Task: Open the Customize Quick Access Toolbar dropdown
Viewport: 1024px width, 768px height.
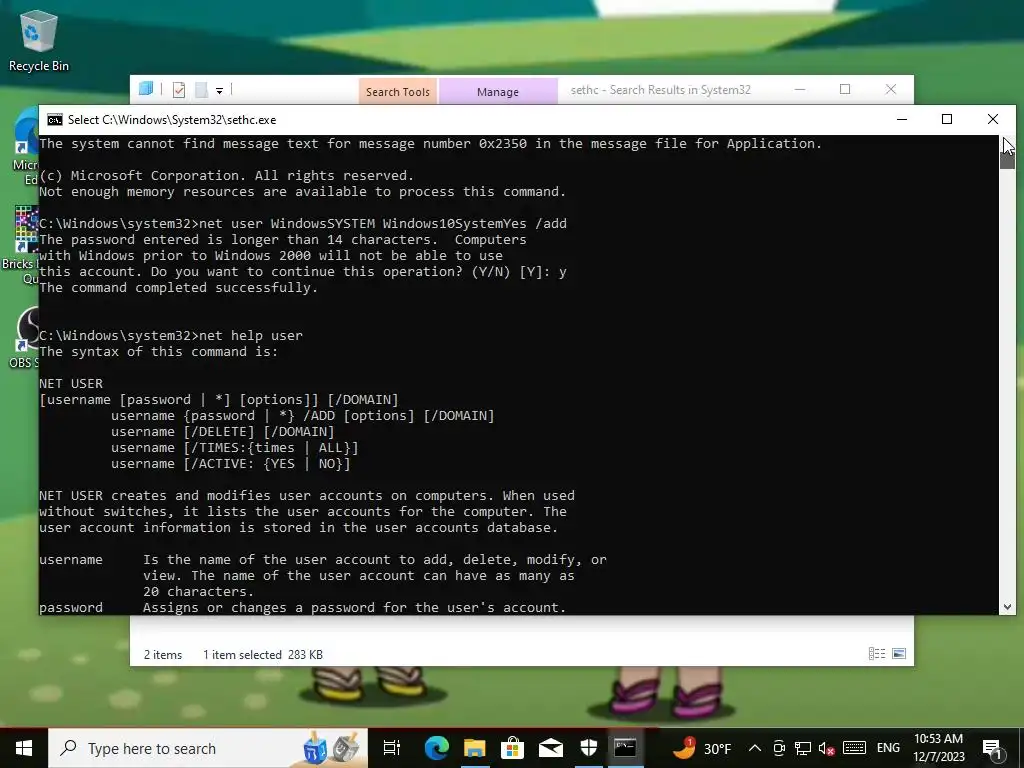Action: 219,91
